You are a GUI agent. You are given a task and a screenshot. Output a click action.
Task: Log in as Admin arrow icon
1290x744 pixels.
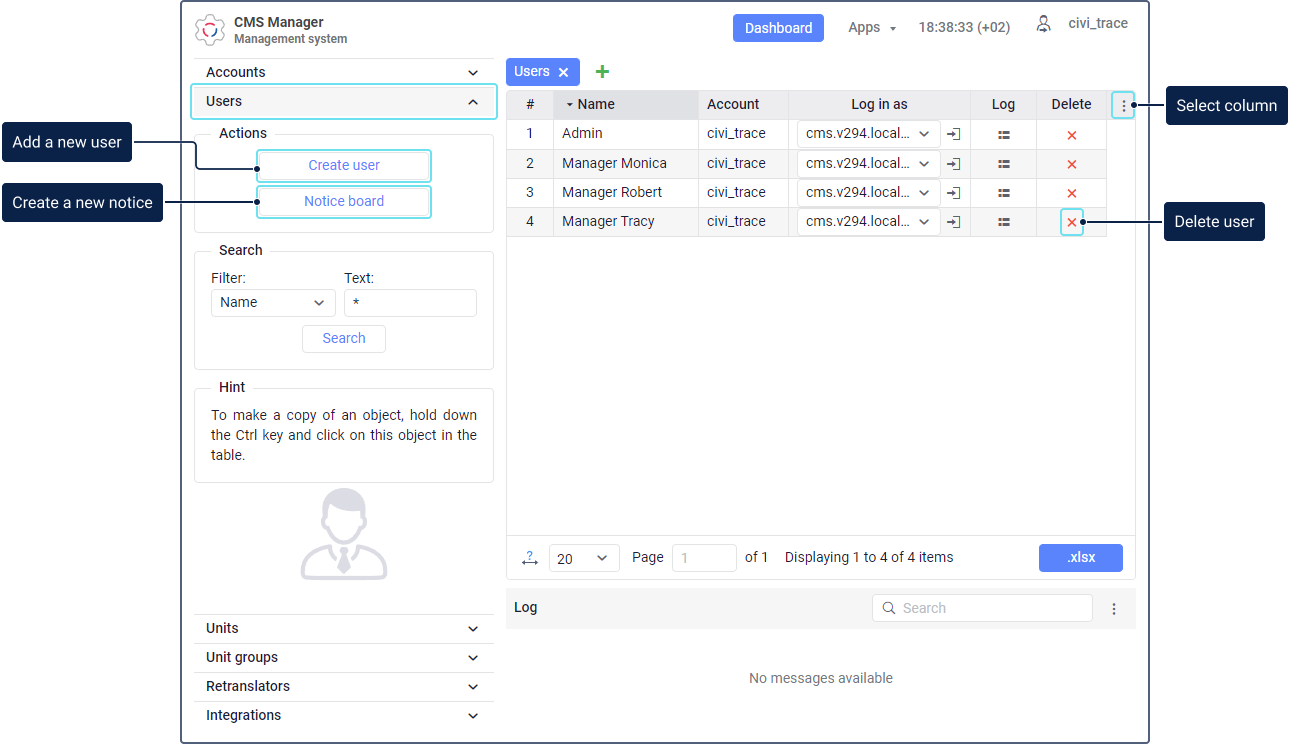point(954,134)
